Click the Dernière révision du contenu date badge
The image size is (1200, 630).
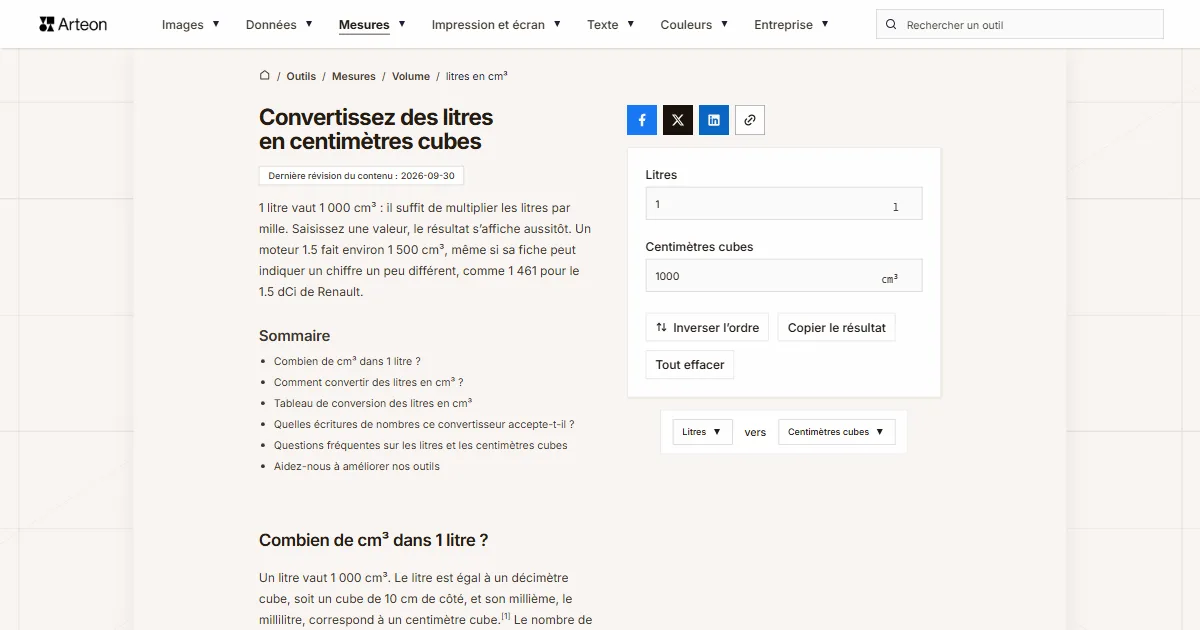[361, 176]
